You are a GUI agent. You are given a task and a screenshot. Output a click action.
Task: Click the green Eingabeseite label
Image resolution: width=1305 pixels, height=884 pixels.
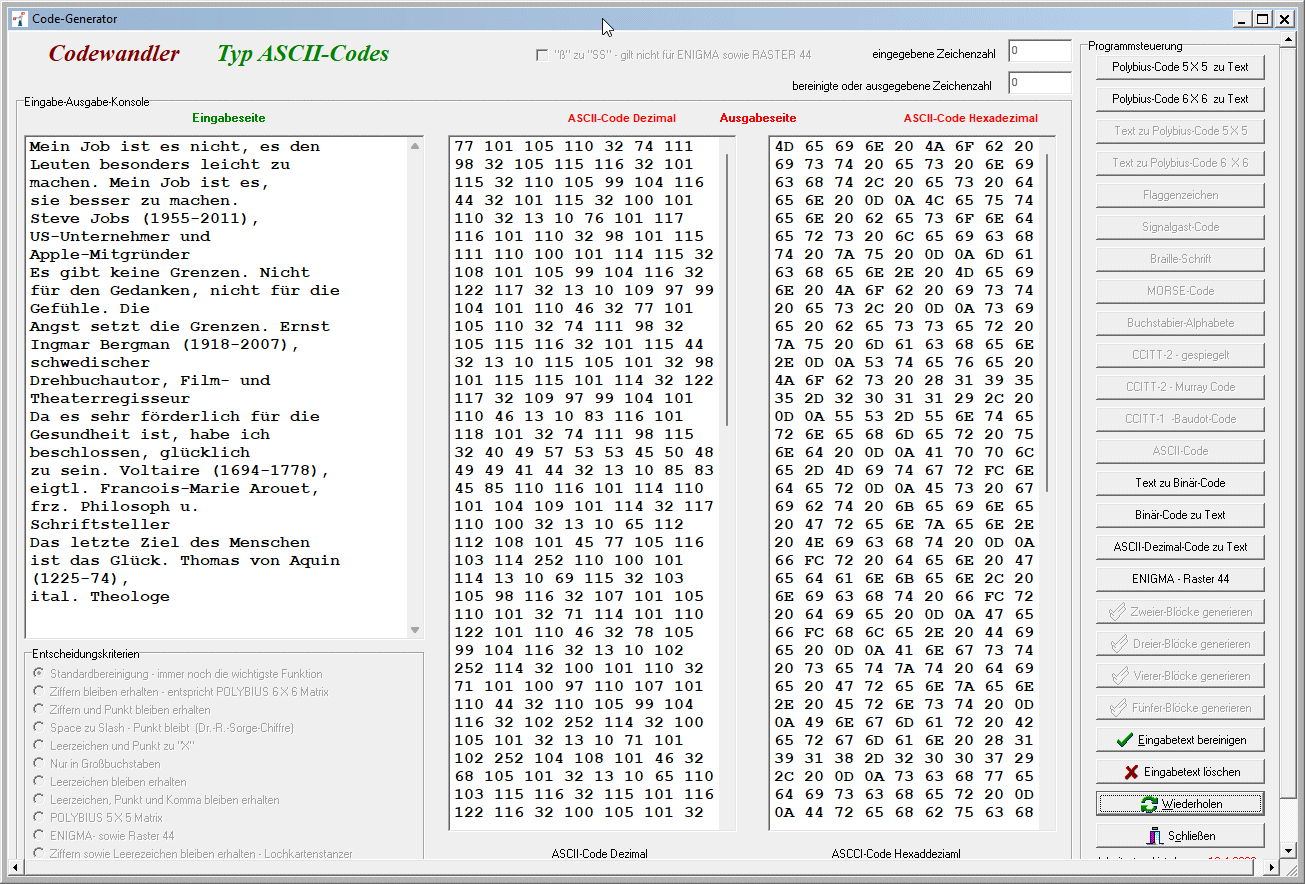click(229, 118)
